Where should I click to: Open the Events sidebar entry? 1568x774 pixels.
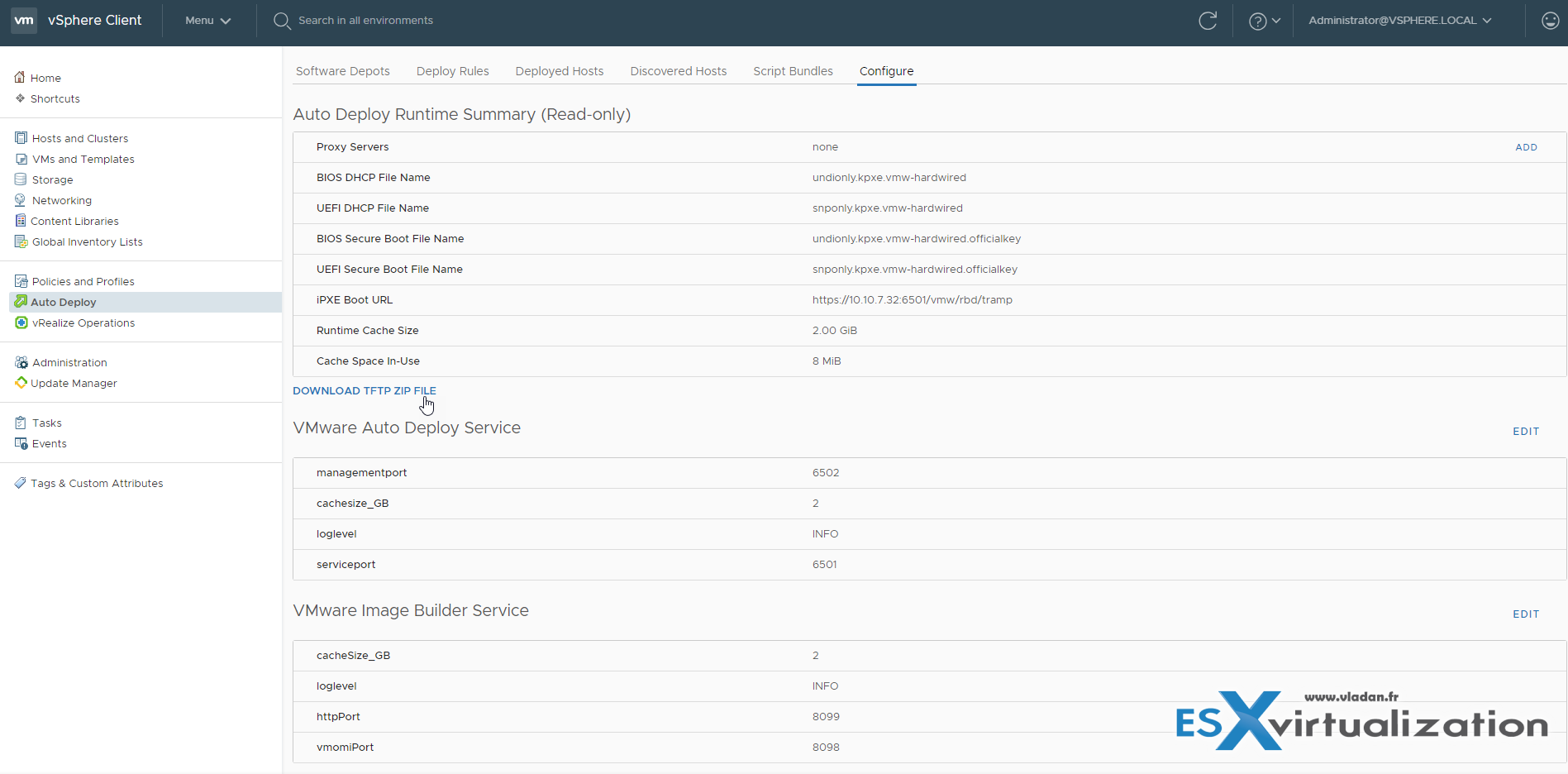(x=50, y=443)
